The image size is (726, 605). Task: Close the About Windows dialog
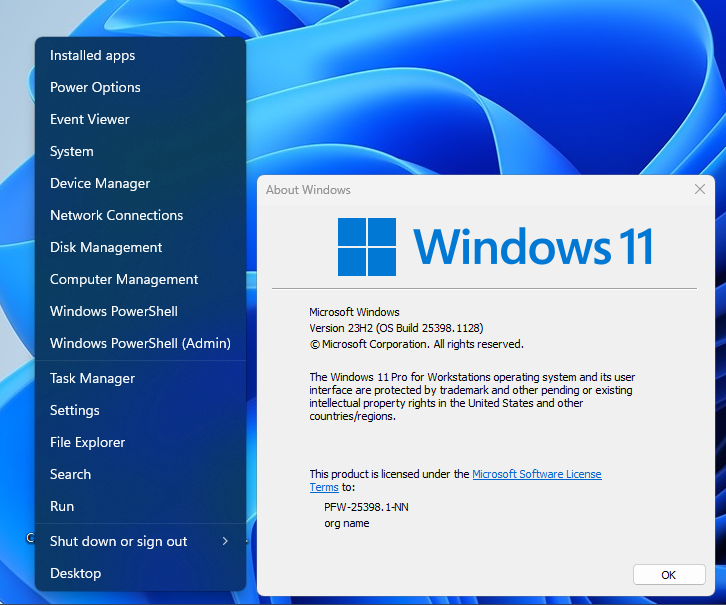pyautogui.click(x=700, y=189)
